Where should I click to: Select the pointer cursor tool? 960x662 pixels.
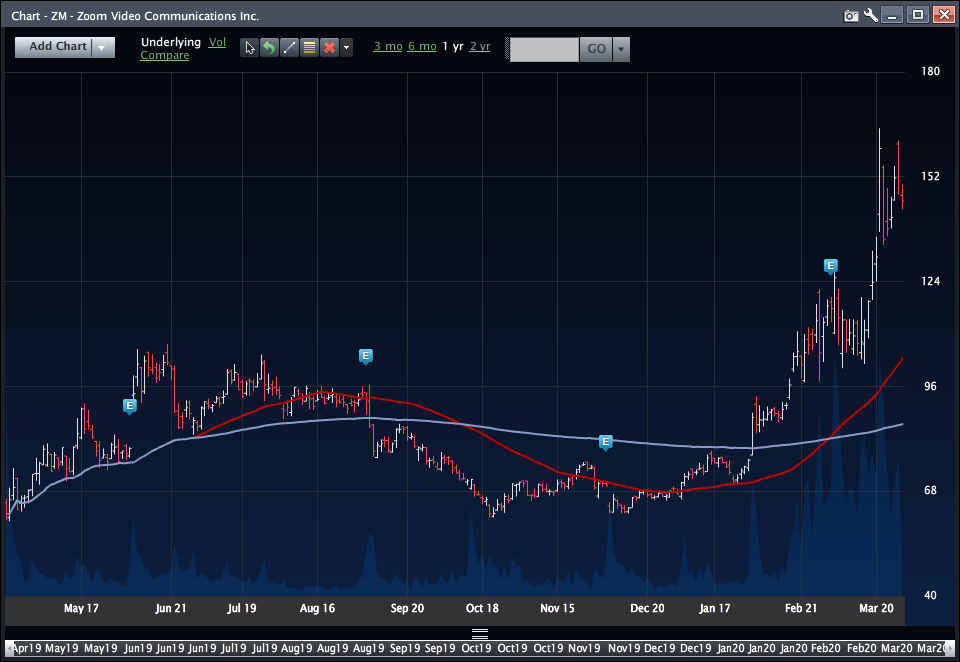249,48
